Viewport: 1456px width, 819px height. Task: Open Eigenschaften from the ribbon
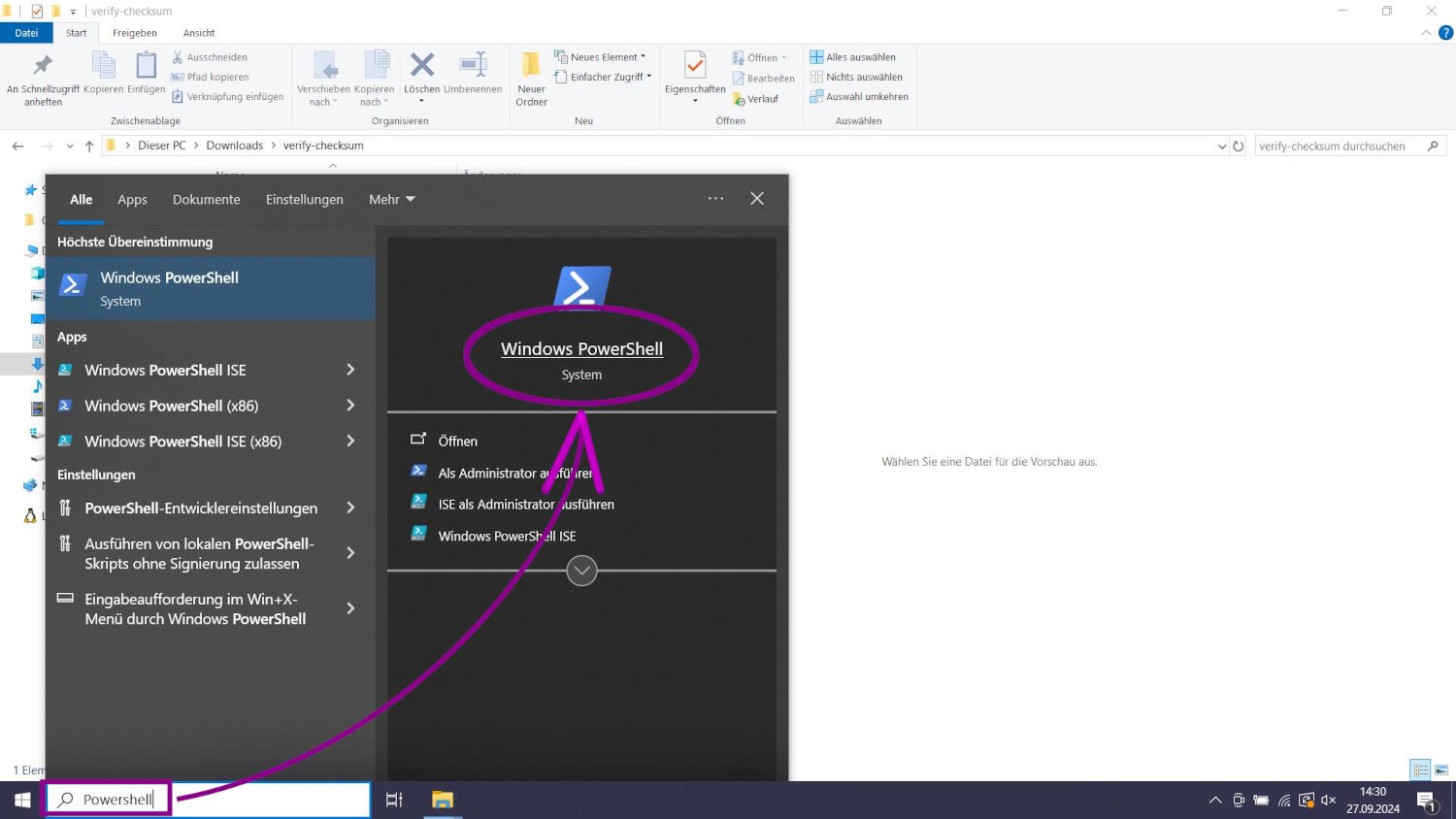(x=695, y=77)
